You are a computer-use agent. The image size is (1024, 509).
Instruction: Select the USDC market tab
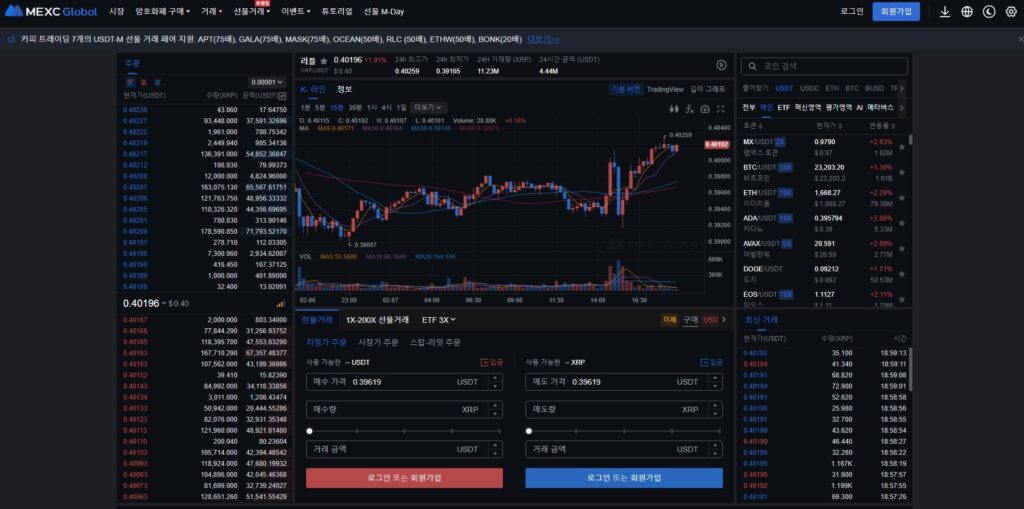[x=809, y=88]
